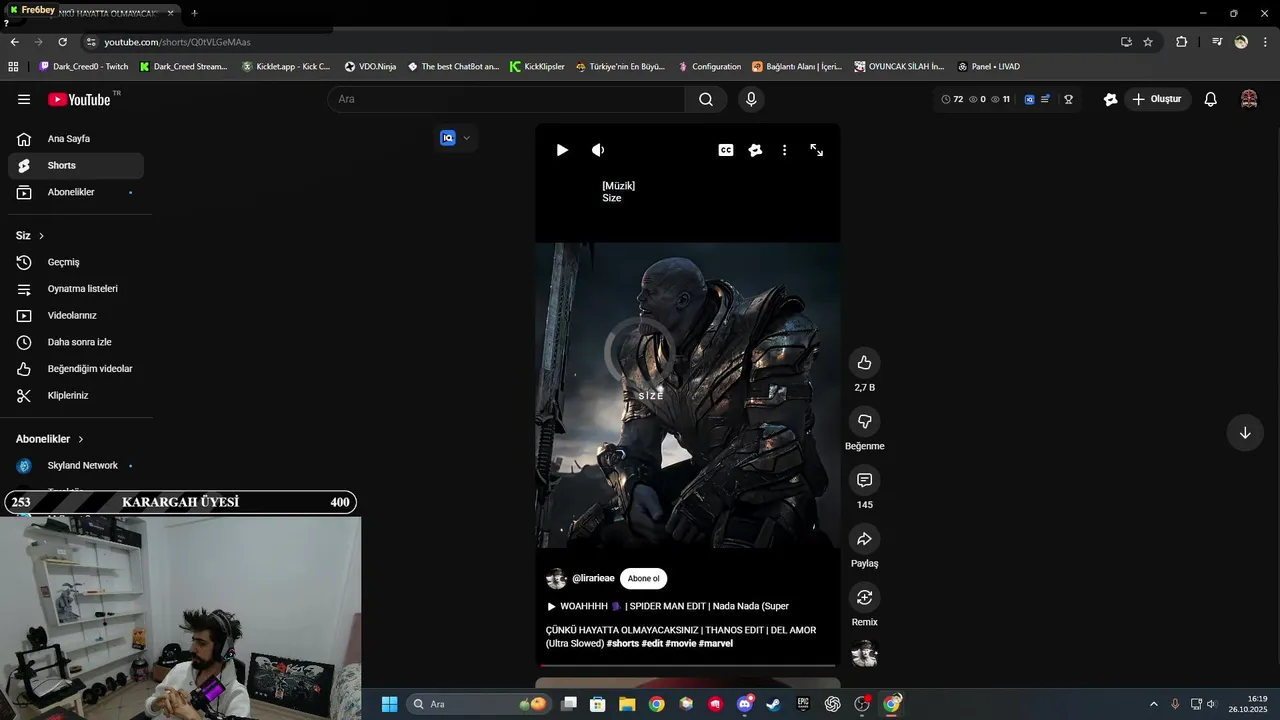This screenshot has width=1280, height=720.
Task: Open Abonelikler in the sidebar
Action: [x=76, y=192]
